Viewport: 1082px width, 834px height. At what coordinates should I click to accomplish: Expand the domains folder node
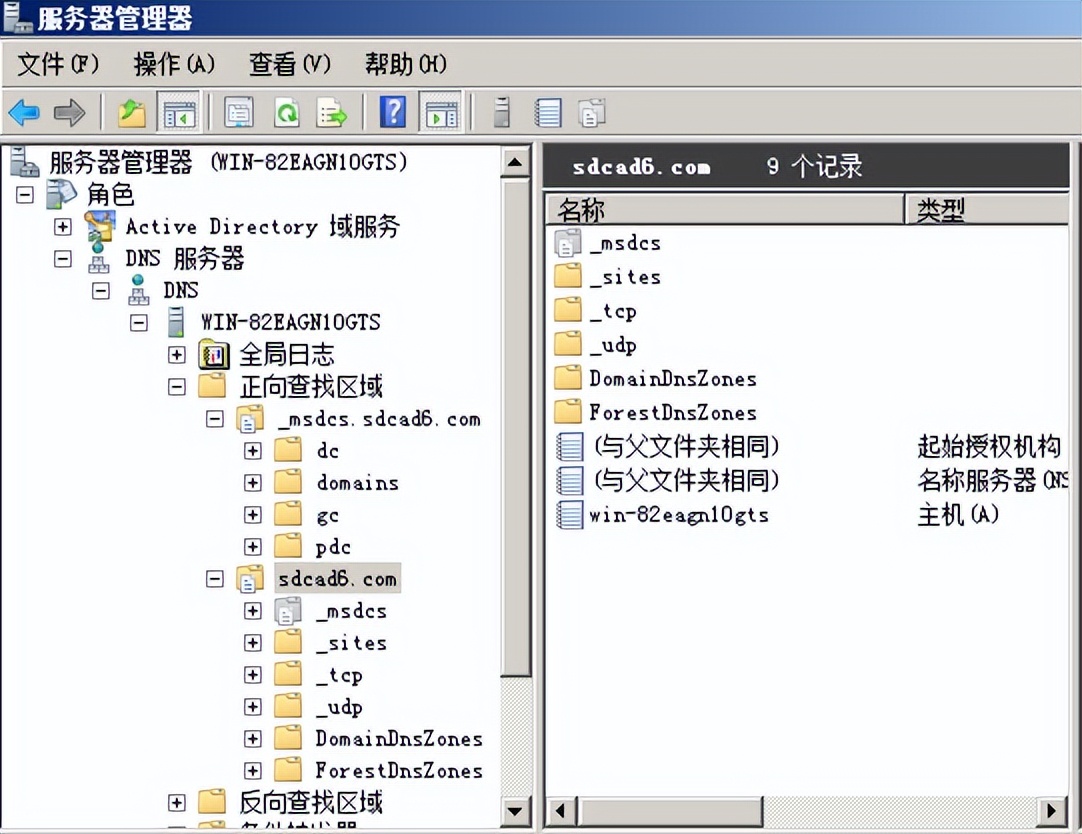tap(253, 482)
